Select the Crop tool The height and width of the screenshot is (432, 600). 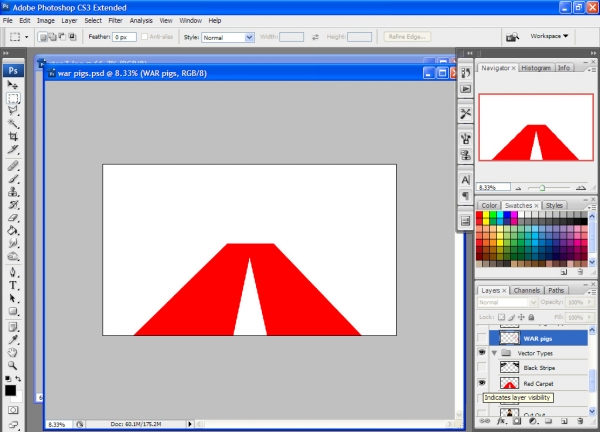pyautogui.click(x=13, y=137)
